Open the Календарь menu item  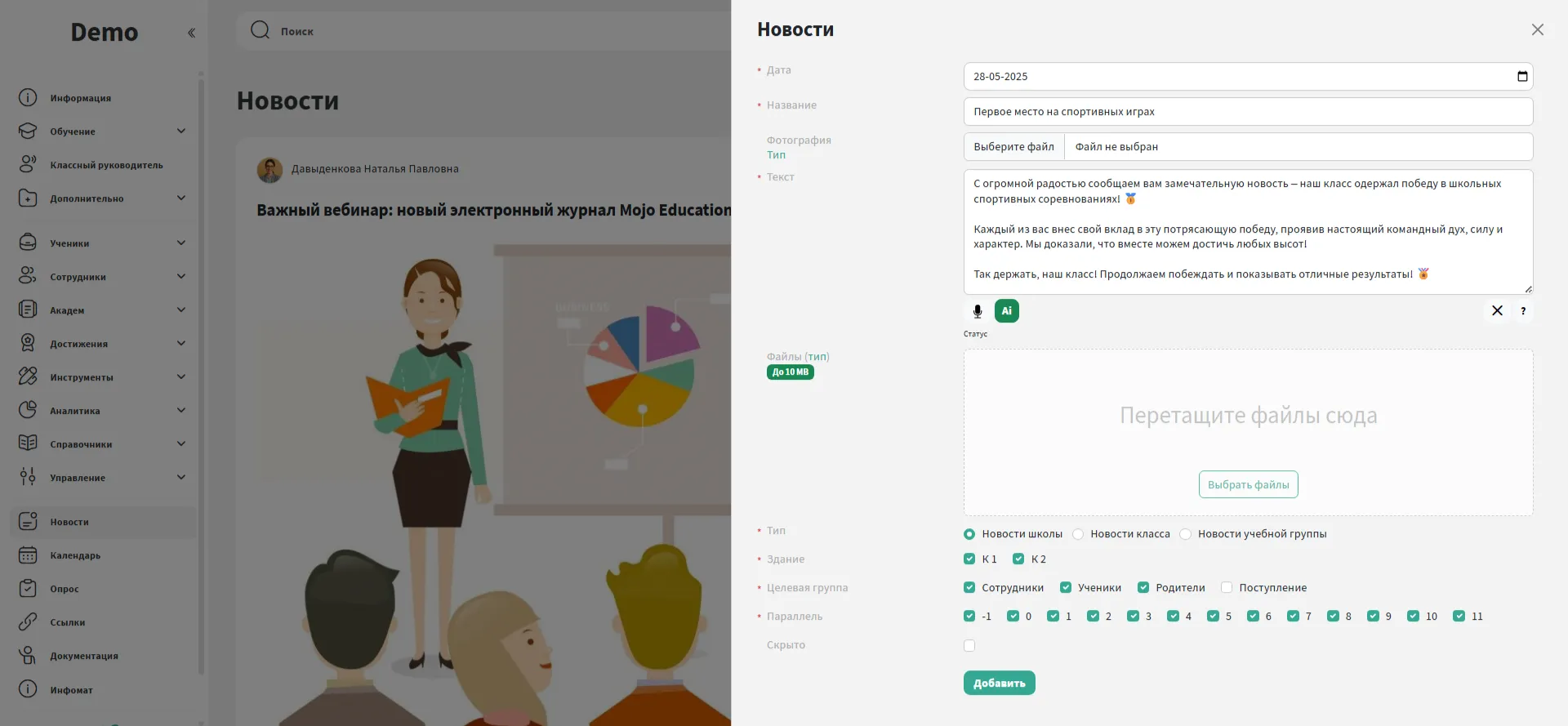click(75, 555)
